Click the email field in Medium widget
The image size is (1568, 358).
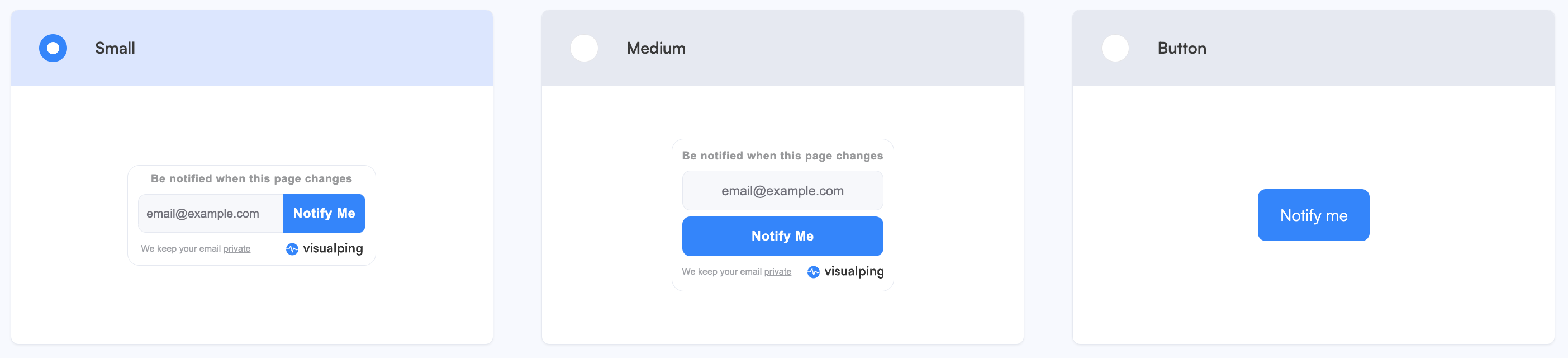pyautogui.click(x=782, y=191)
